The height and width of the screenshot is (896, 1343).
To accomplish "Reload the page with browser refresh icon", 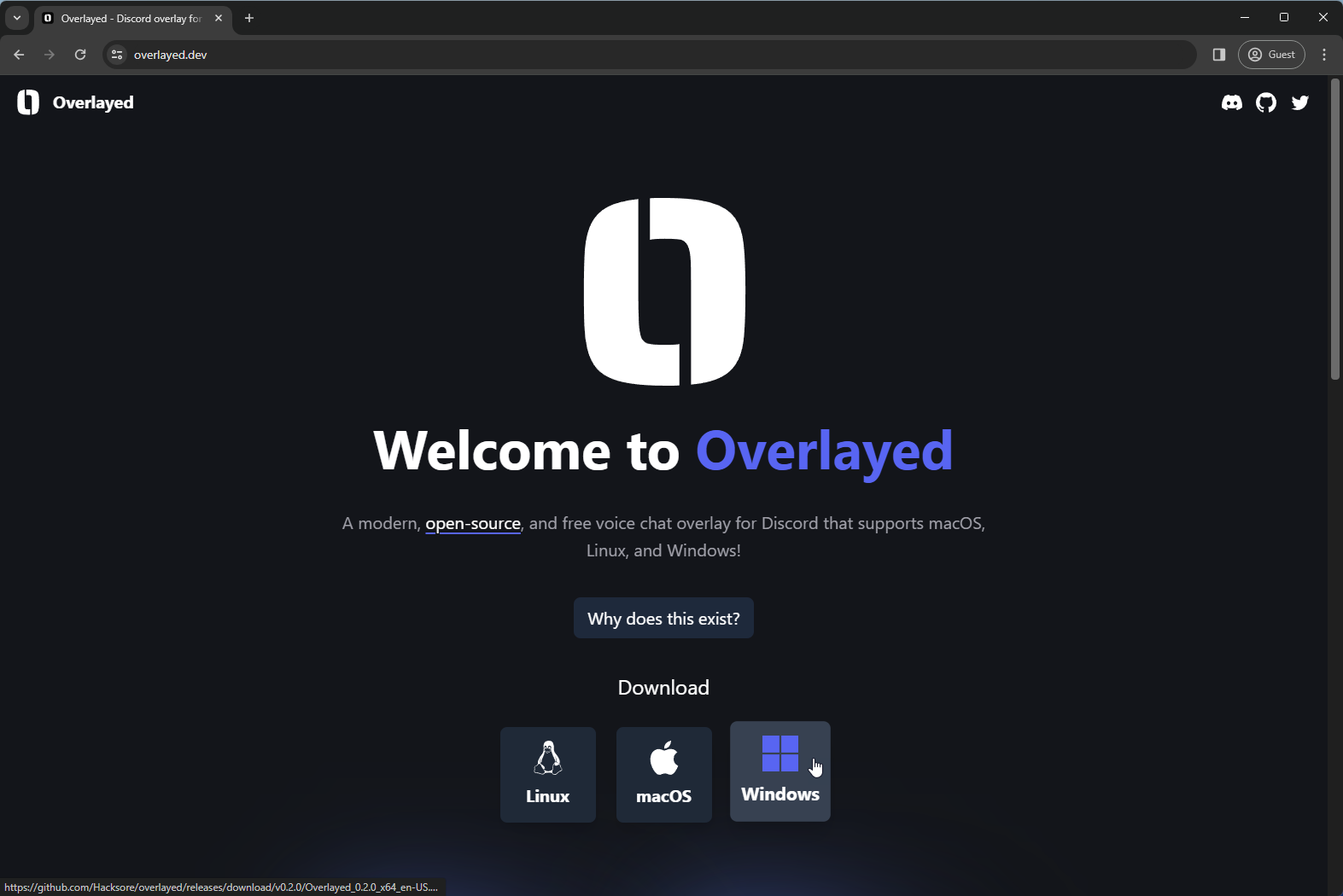I will (x=80, y=55).
